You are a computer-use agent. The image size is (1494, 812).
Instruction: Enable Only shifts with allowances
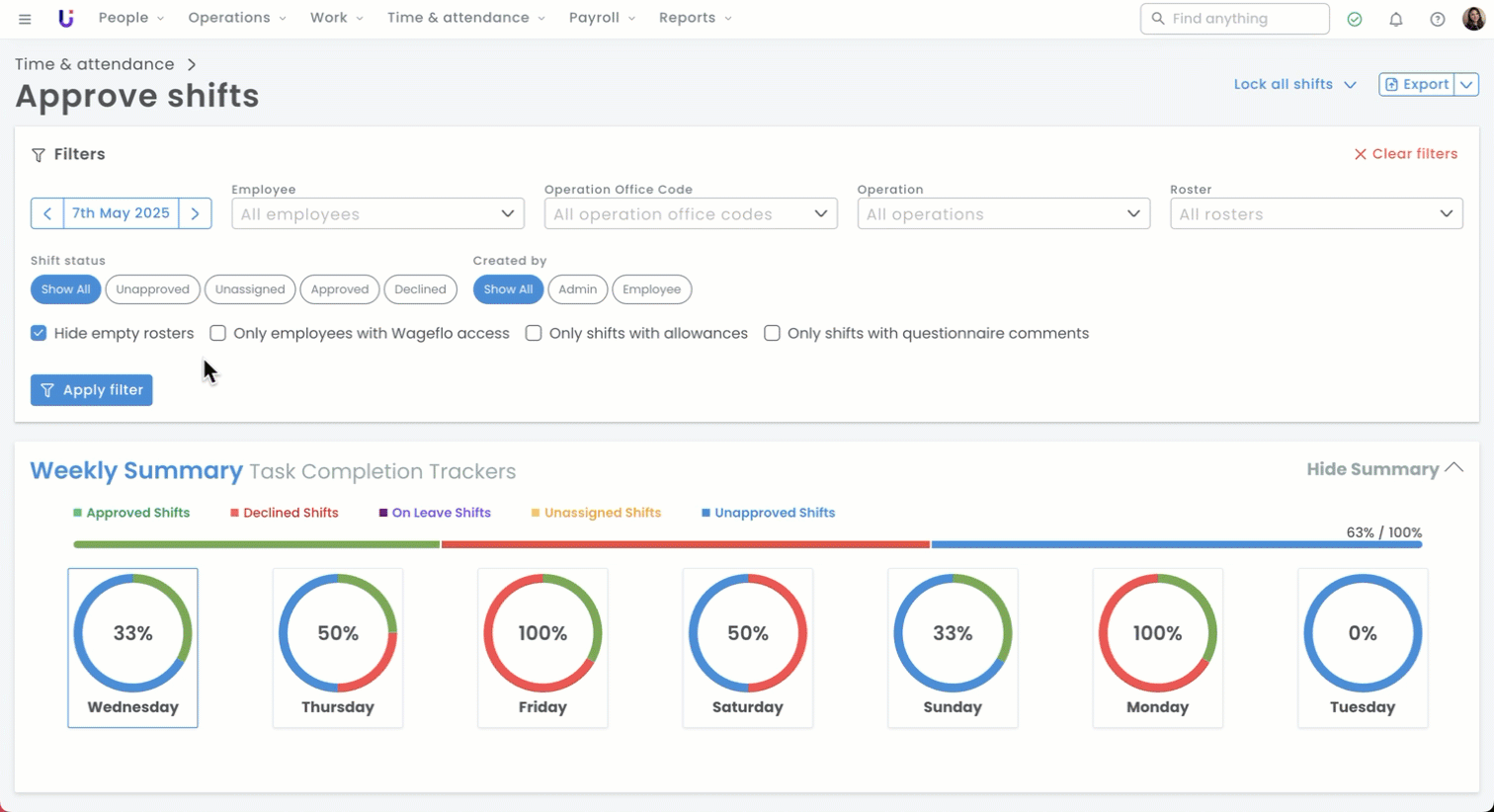tap(534, 333)
